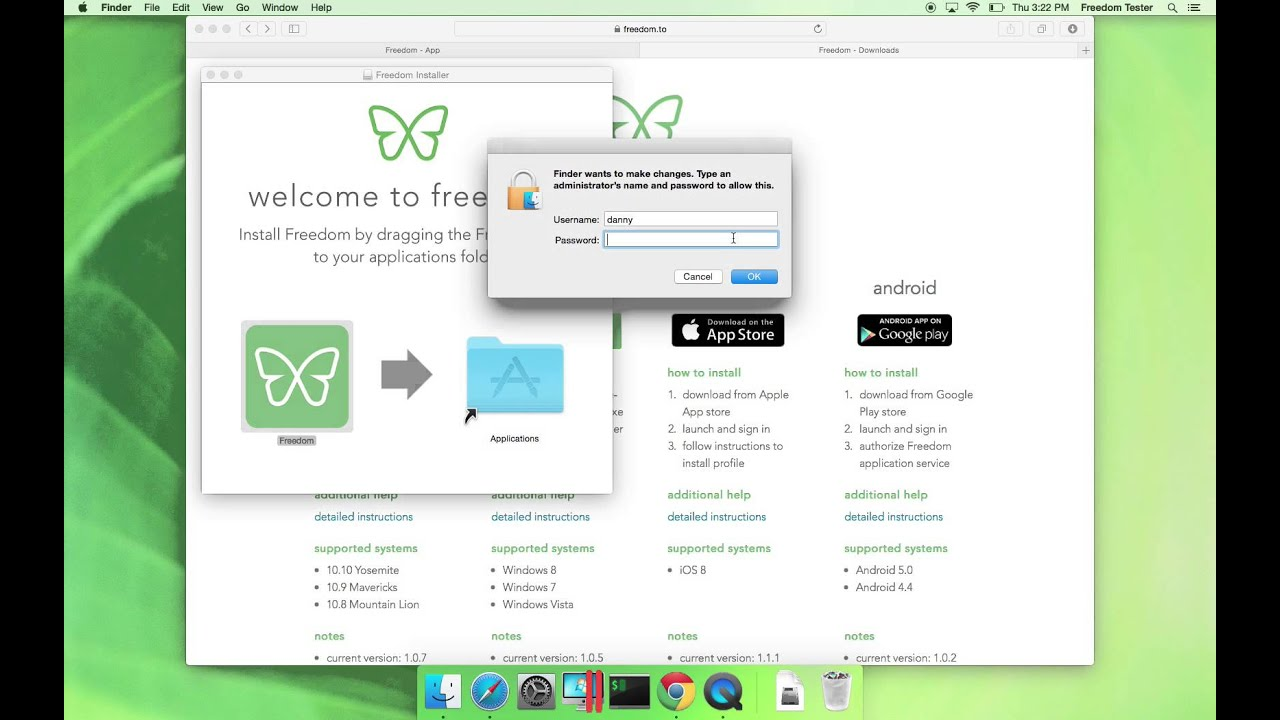This screenshot has width=1280, height=720.
Task: Click OK in the authentication dialog
Action: pyautogui.click(x=754, y=277)
